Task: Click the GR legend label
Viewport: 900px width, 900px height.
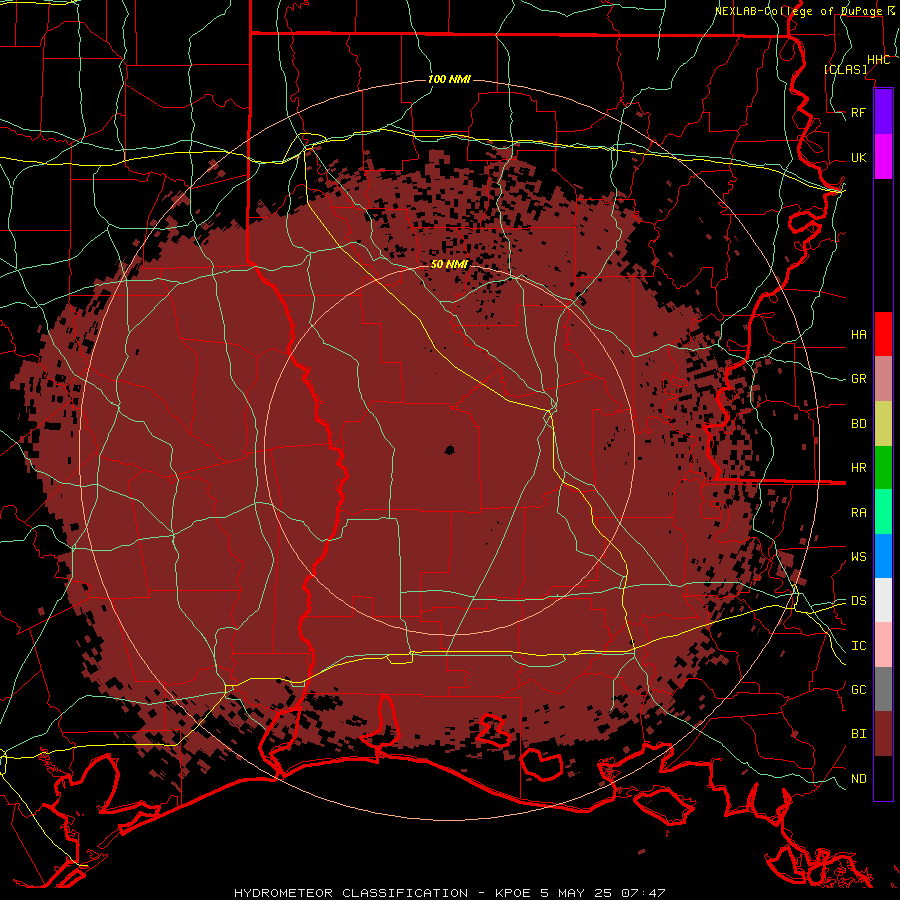Action: 858,379
